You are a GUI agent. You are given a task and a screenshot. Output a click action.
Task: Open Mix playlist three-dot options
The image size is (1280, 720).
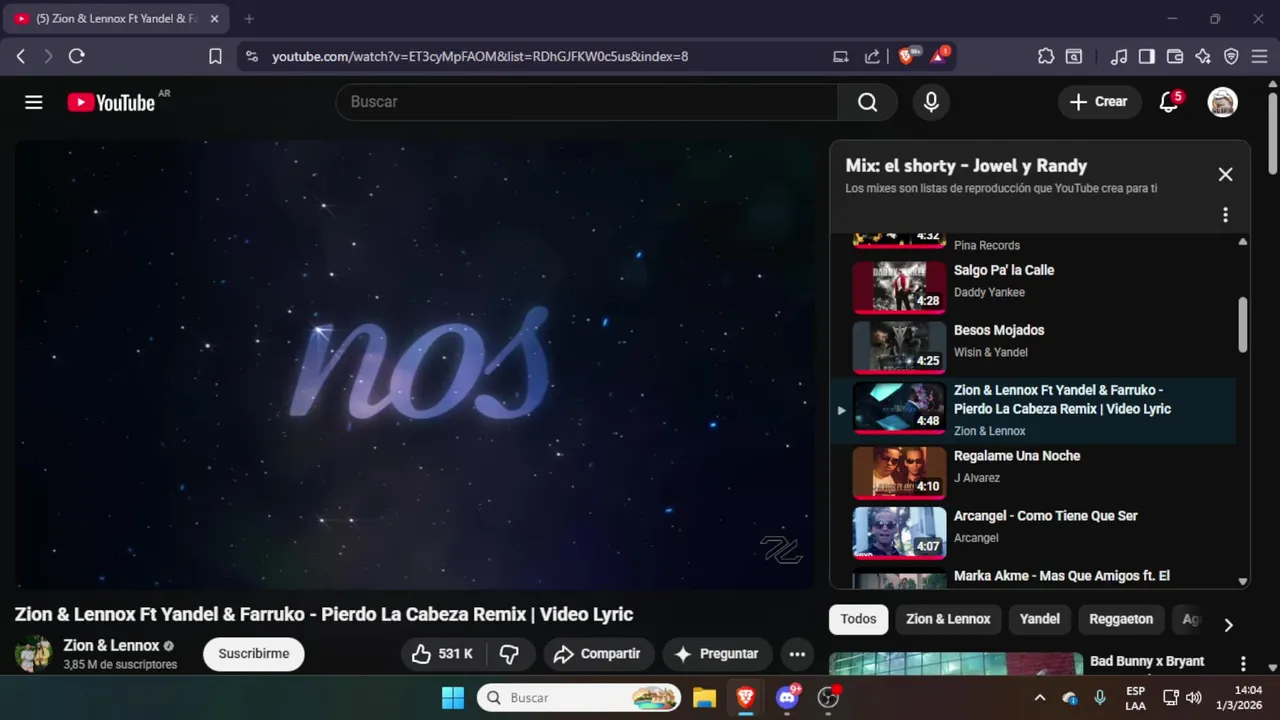click(1225, 215)
